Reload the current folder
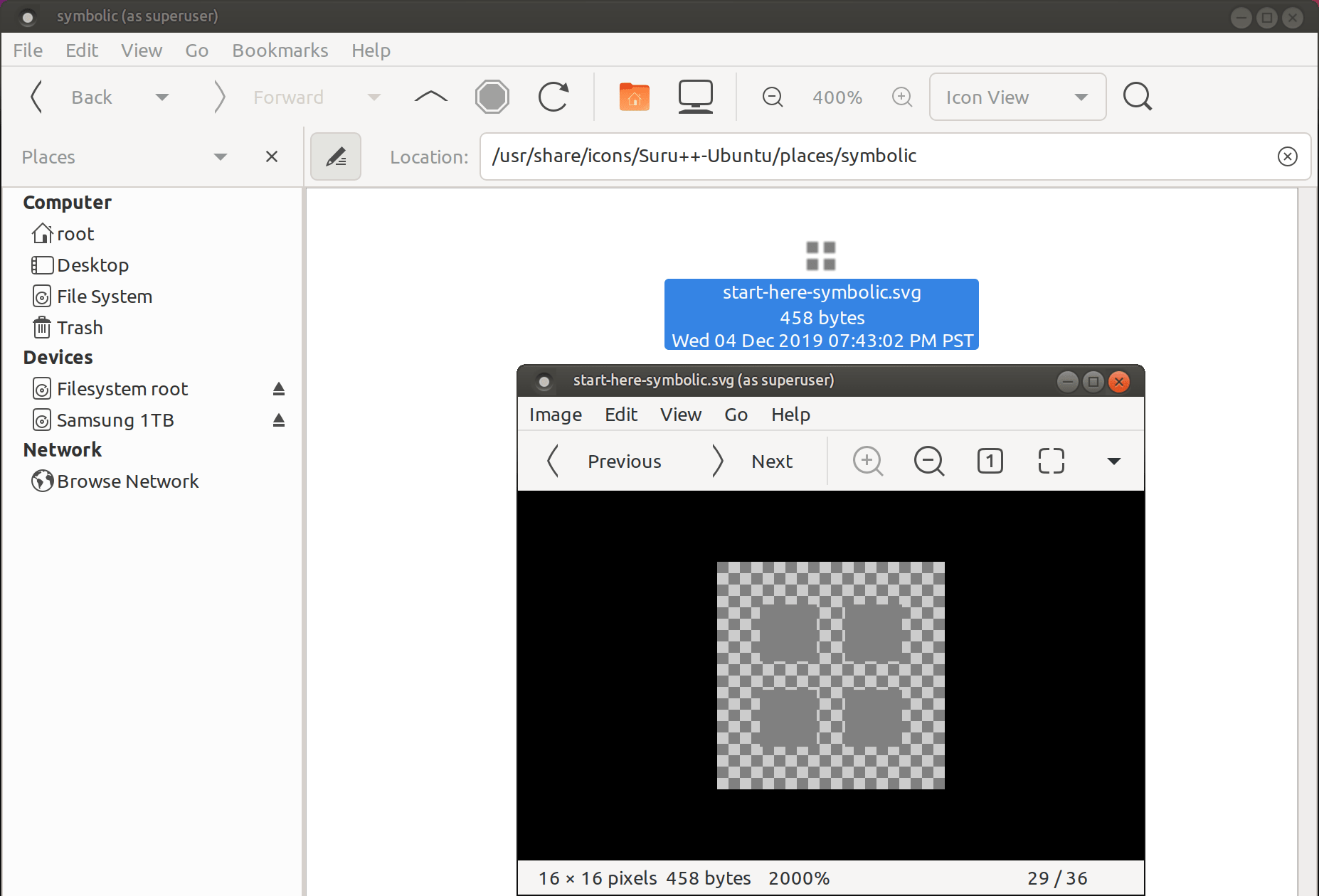This screenshot has height=896, width=1319. pos(553,97)
